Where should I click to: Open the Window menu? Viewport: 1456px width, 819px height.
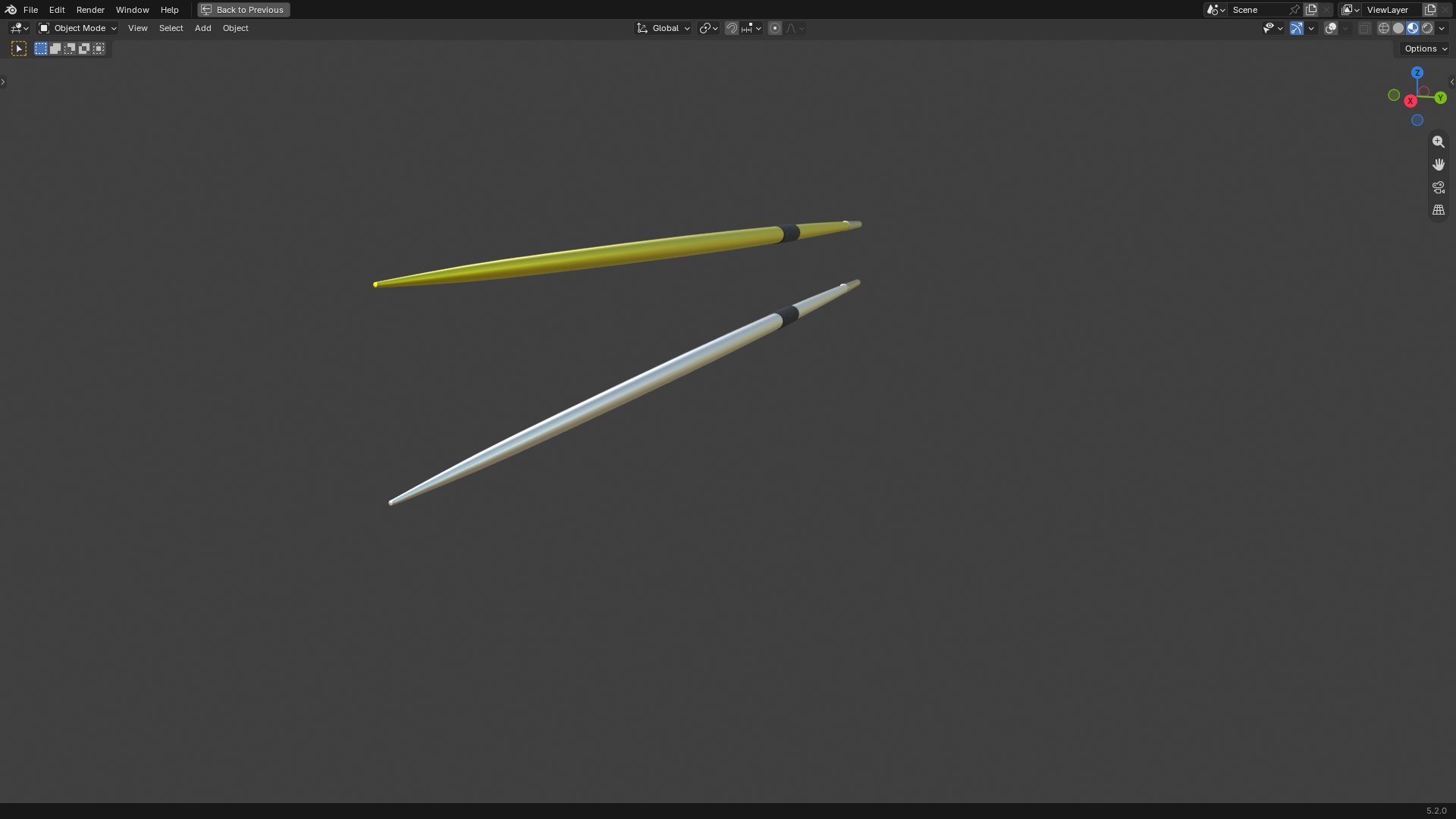(x=132, y=10)
